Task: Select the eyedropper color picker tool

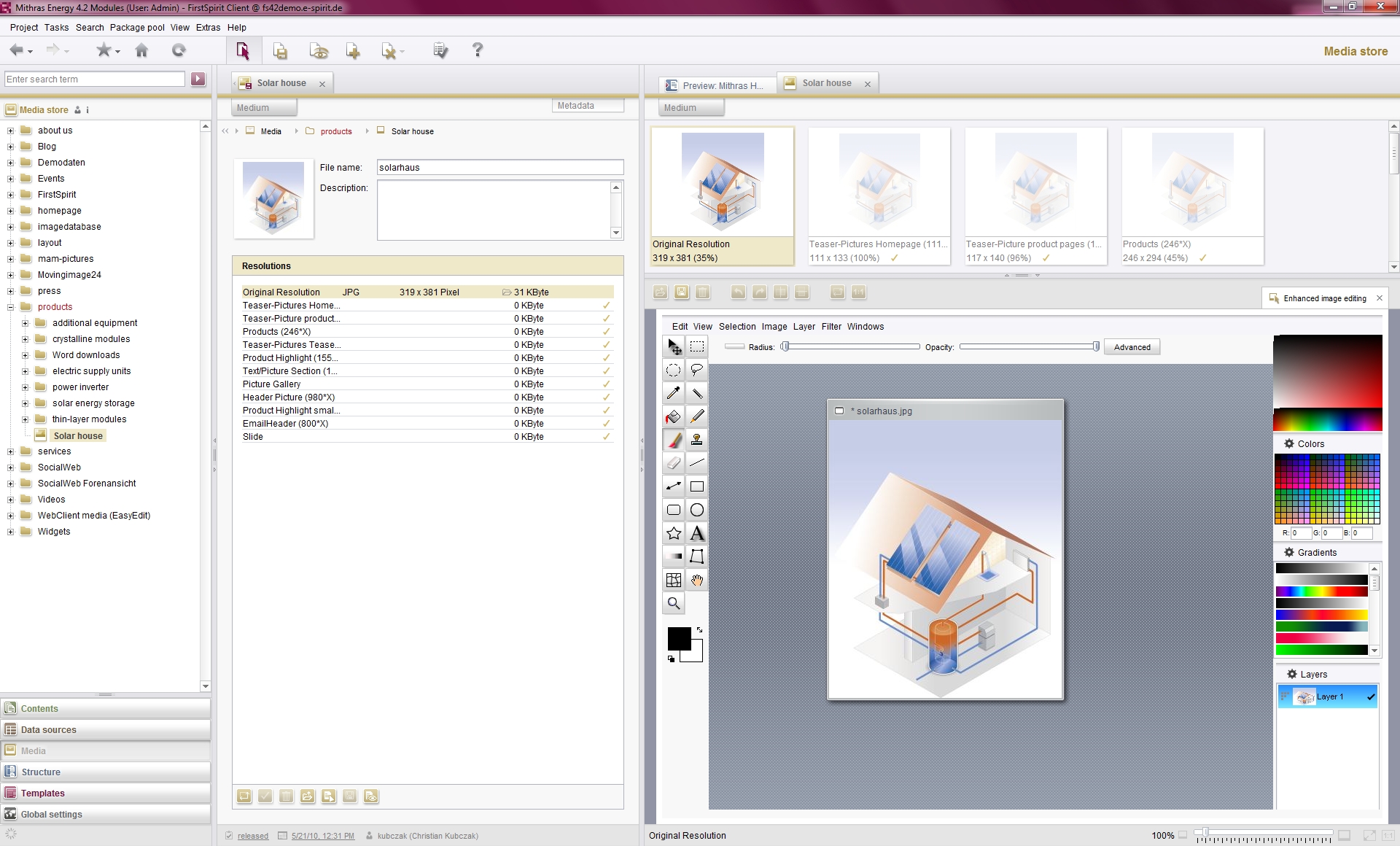Action: 673,394
